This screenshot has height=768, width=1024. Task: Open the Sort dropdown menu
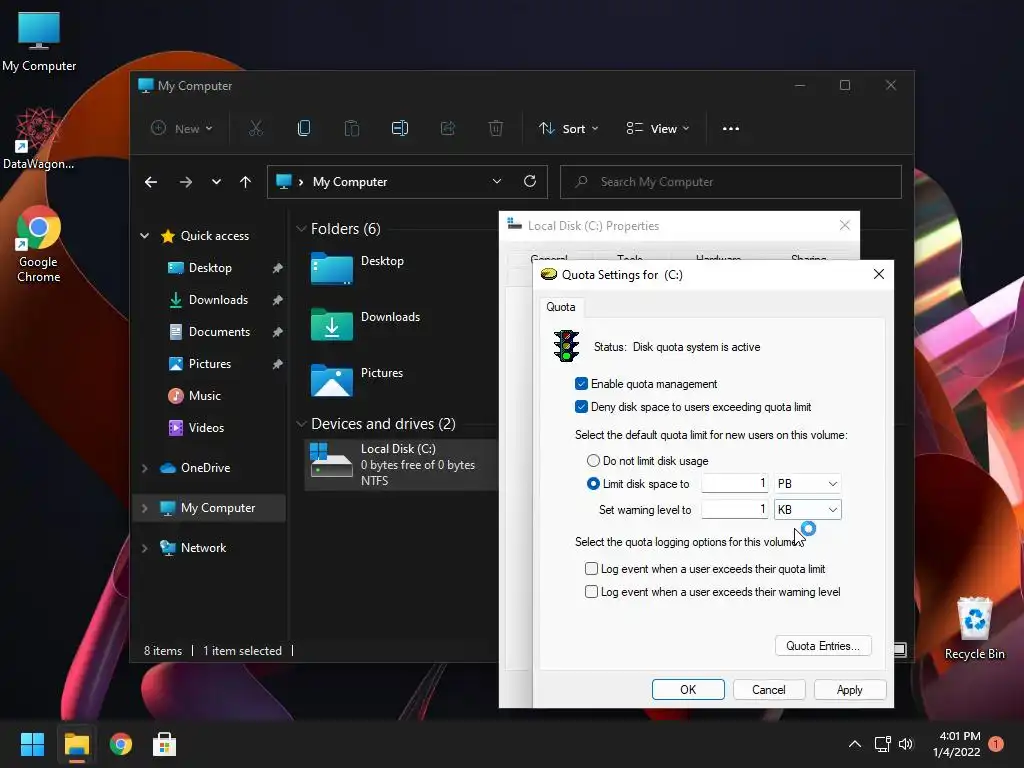click(x=568, y=129)
